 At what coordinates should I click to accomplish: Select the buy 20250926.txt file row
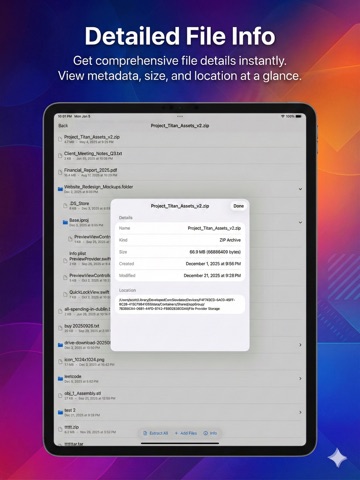[83, 328]
